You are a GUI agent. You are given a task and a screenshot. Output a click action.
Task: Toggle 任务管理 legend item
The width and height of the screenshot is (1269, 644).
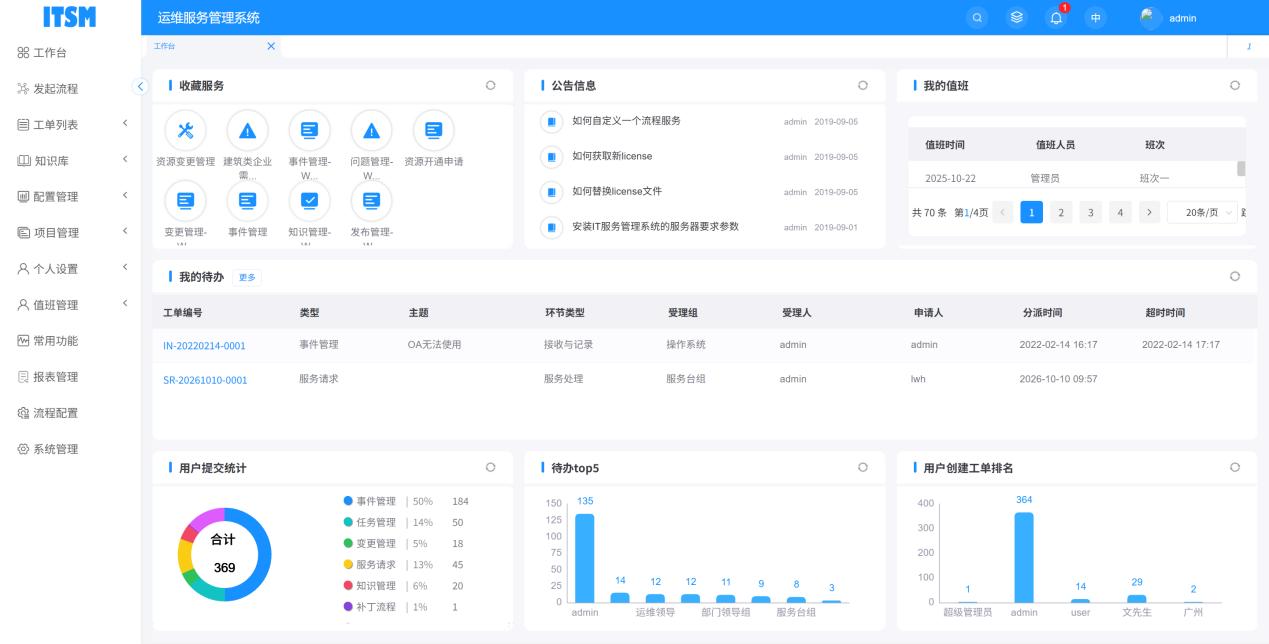(x=370, y=522)
